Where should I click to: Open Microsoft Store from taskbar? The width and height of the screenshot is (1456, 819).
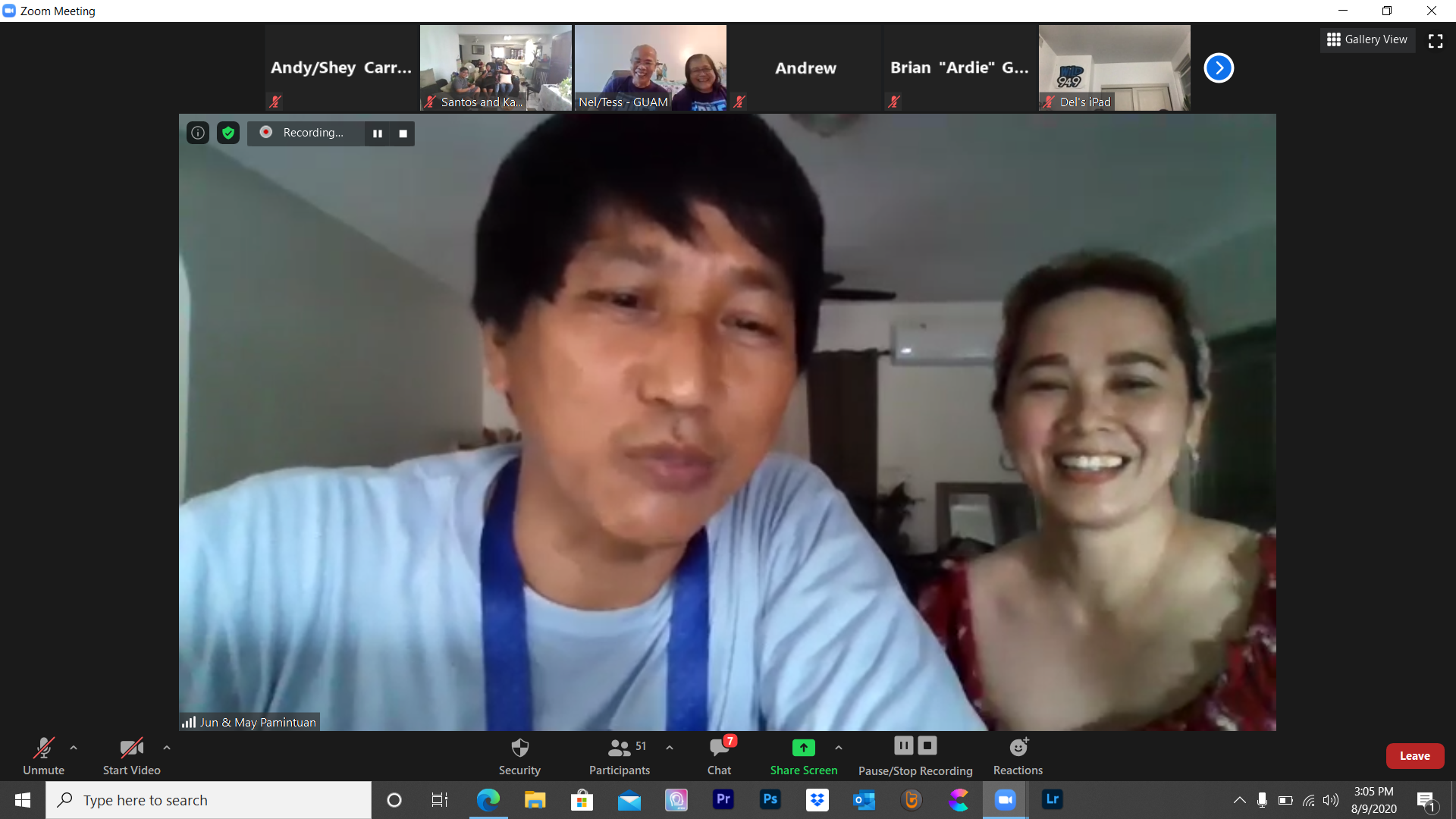point(582,800)
